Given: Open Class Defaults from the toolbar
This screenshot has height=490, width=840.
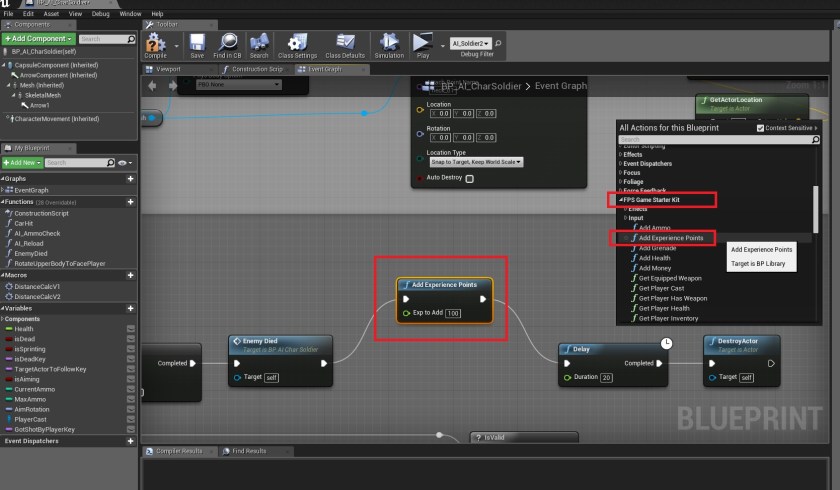Looking at the screenshot, I should [345, 45].
